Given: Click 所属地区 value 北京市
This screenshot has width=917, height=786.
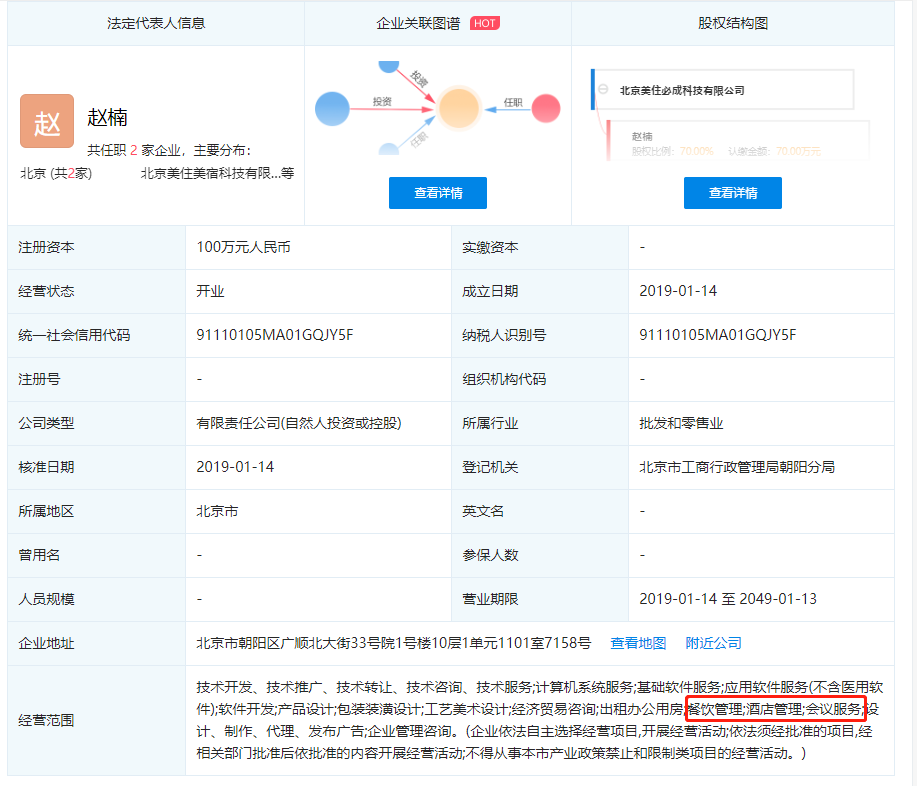Looking at the screenshot, I should (x=217, y=511).
